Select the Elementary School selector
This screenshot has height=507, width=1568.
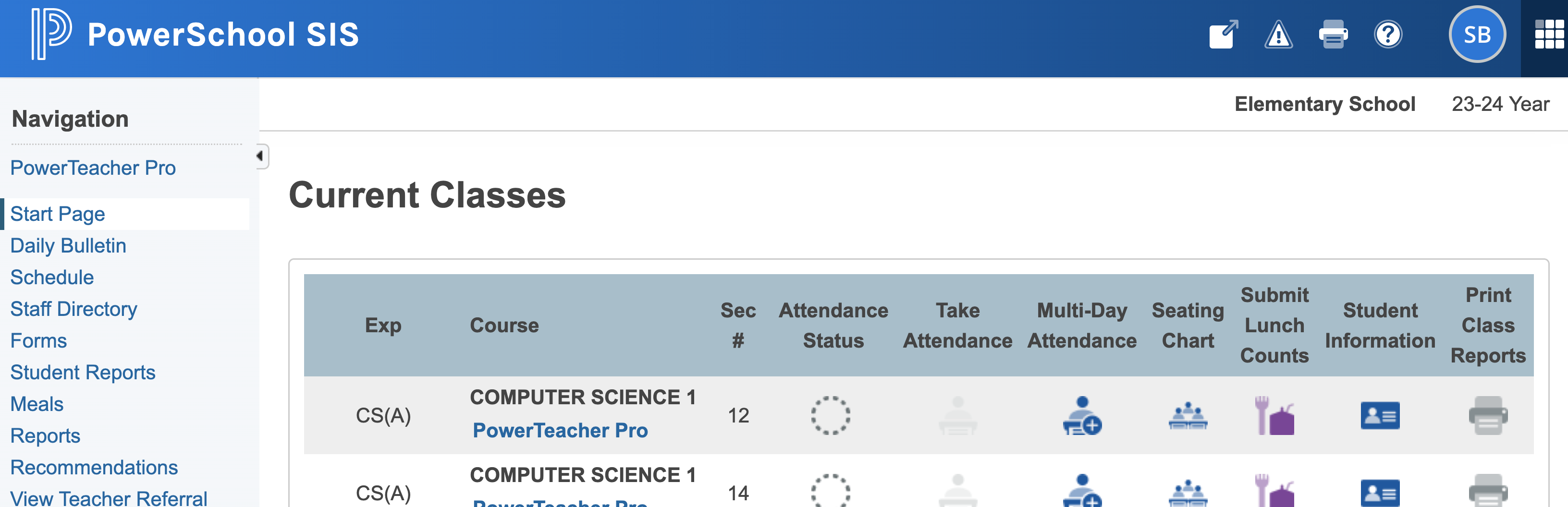pos(1324,104)
